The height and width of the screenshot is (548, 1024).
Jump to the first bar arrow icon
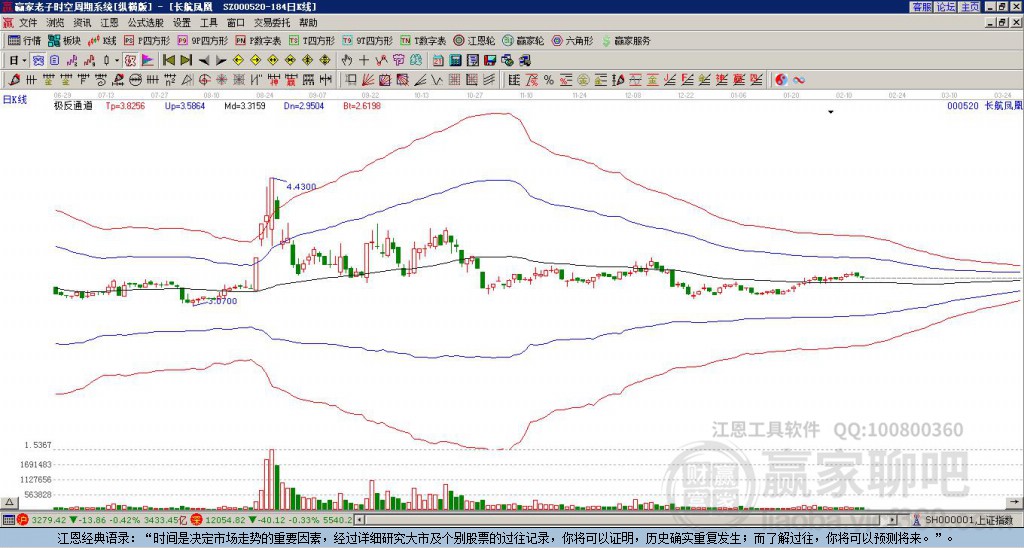point(168,60)
